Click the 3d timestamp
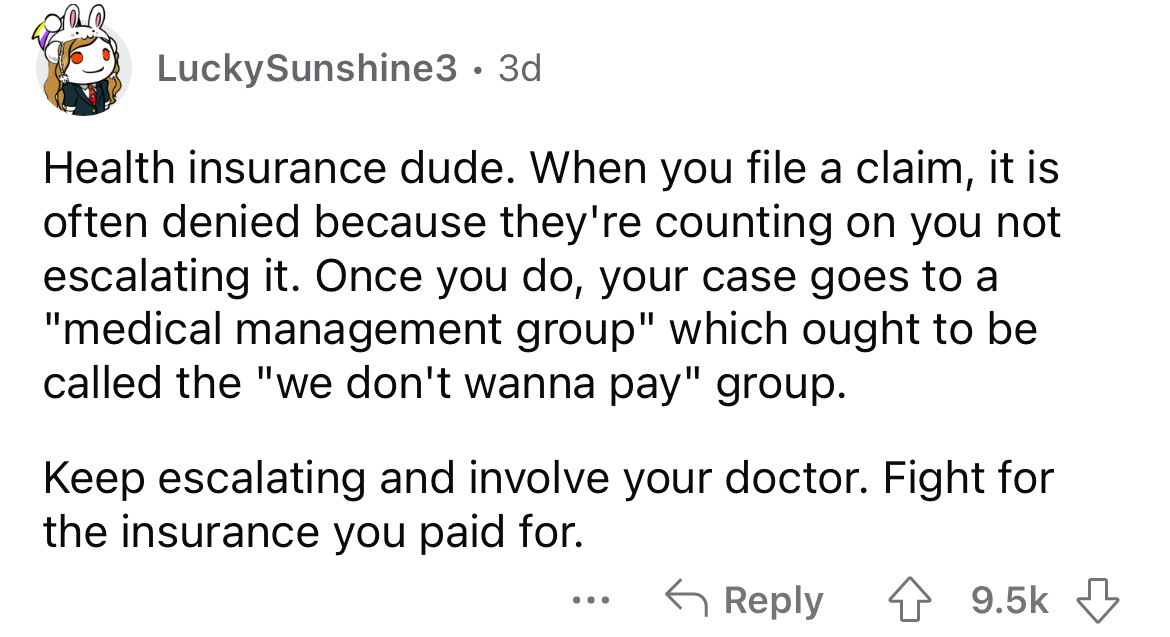 tap(516, 68)
